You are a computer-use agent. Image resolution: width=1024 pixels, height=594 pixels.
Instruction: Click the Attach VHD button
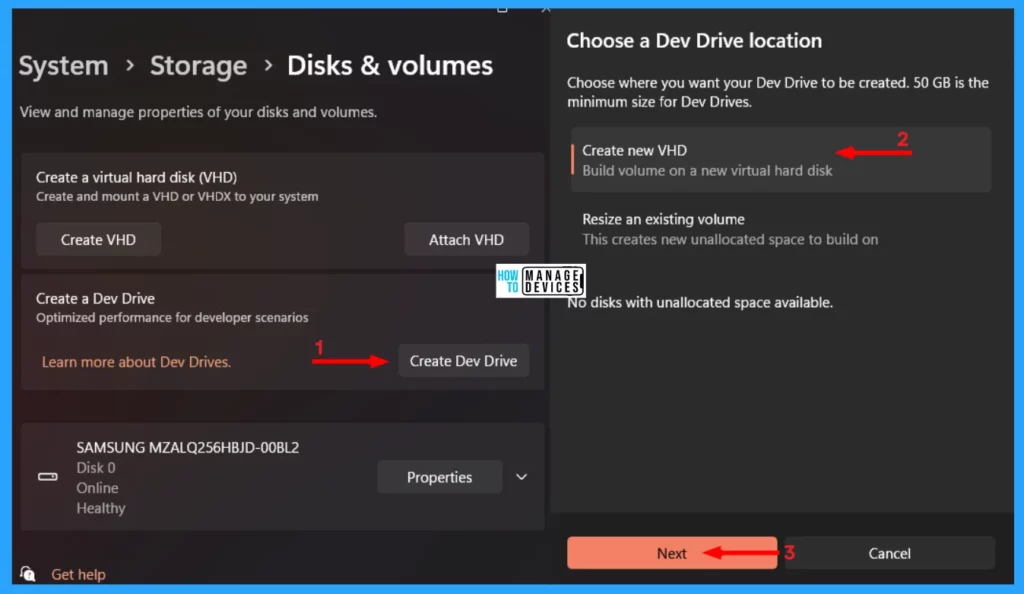[466, 240]
